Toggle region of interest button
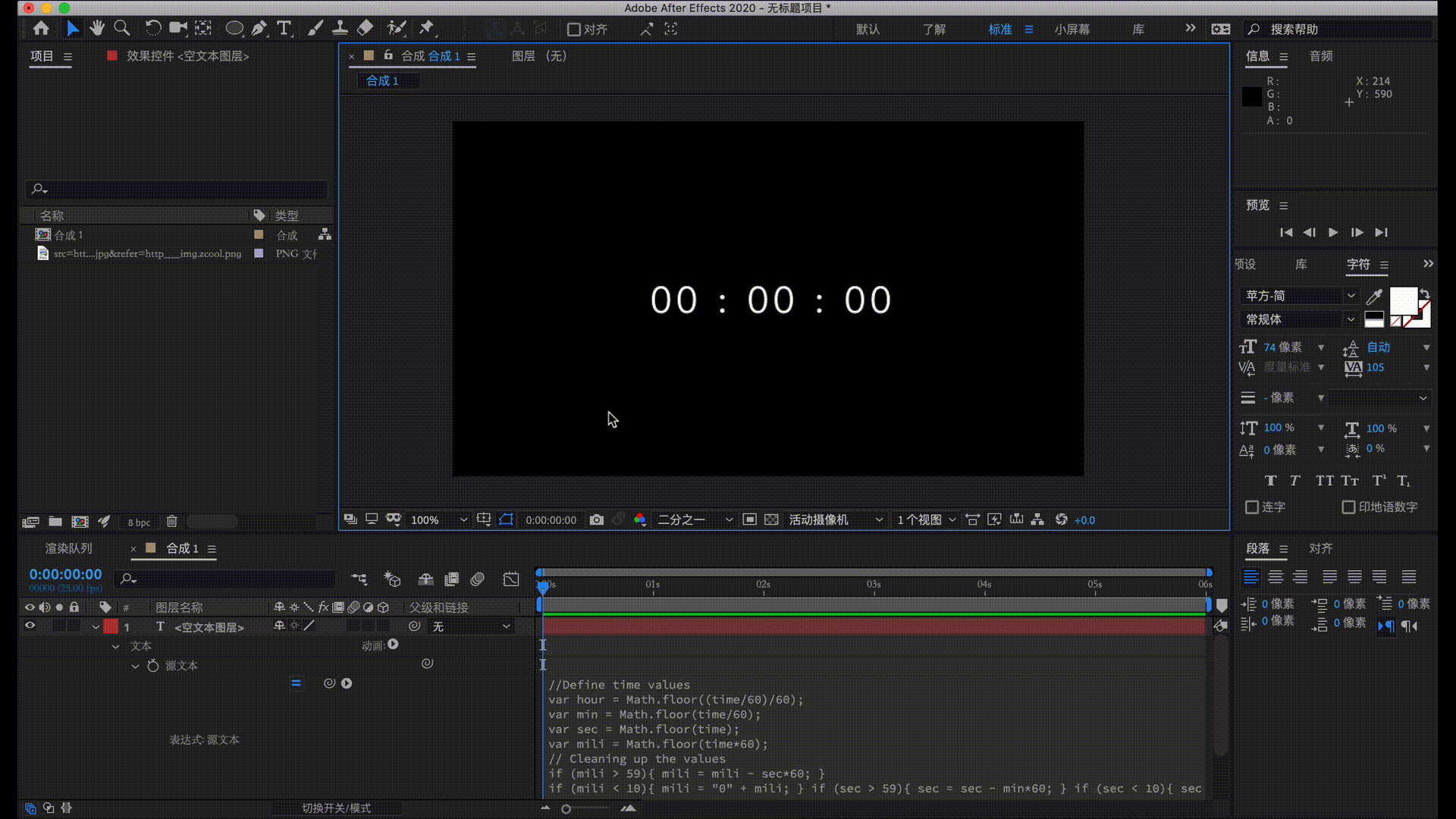The width and height of the screenshot is (1456, 819). click(749, 519)
